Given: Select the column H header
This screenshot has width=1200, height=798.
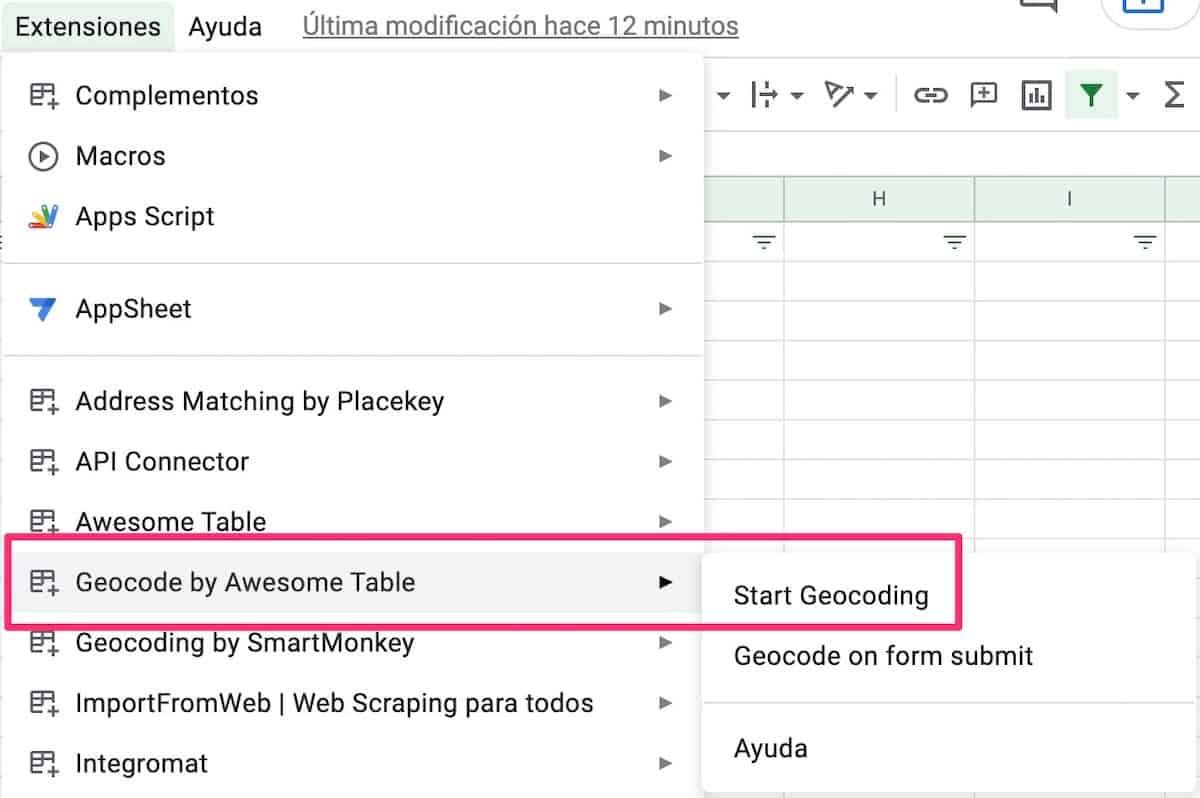Looking at the screenshot, I should [x=878, y=198].
